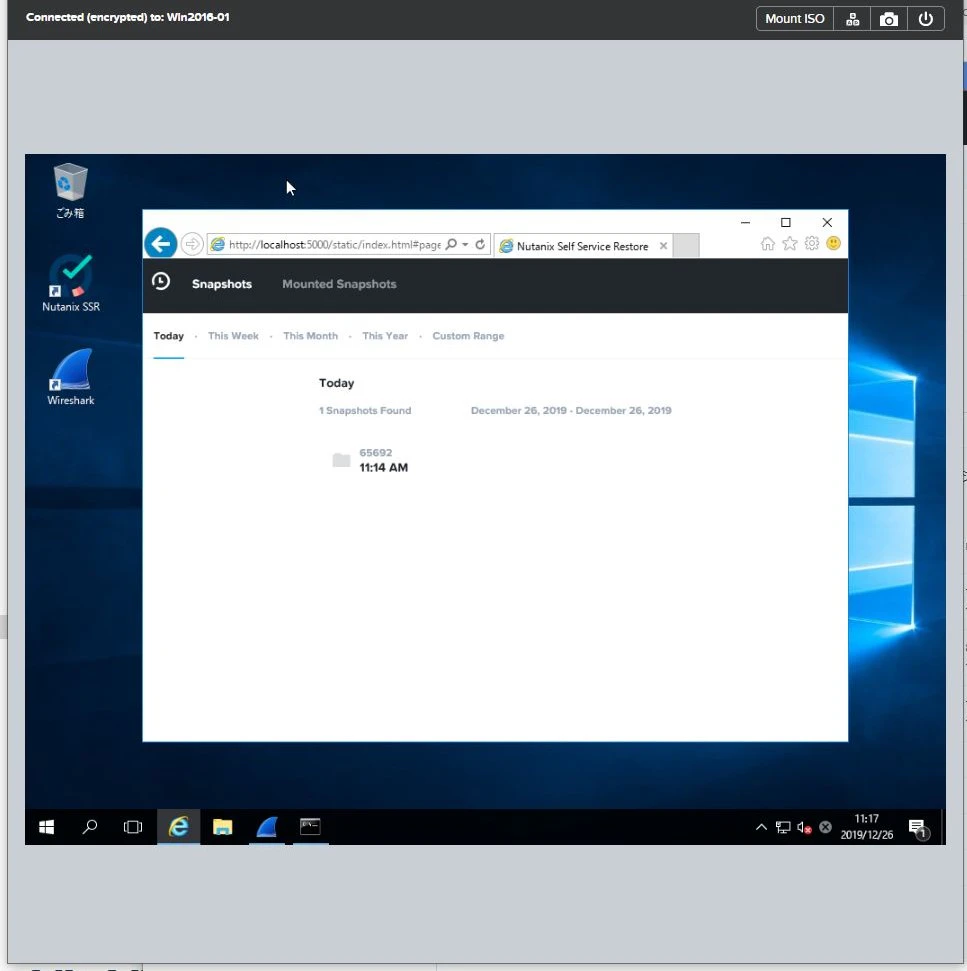Click the Mount ISO button
This screenshot has width=967, height=971.
pos(794,19)
